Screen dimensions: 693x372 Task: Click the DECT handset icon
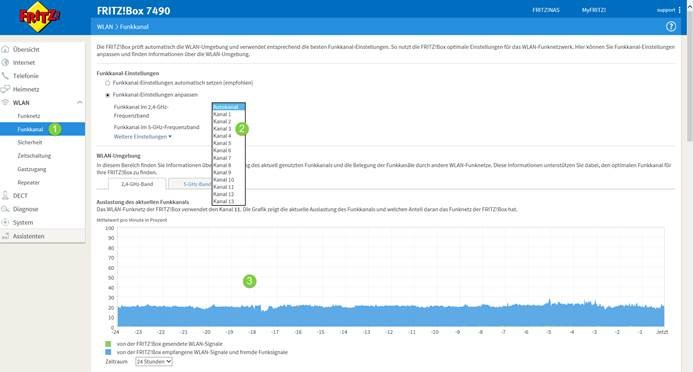point(5,195)
